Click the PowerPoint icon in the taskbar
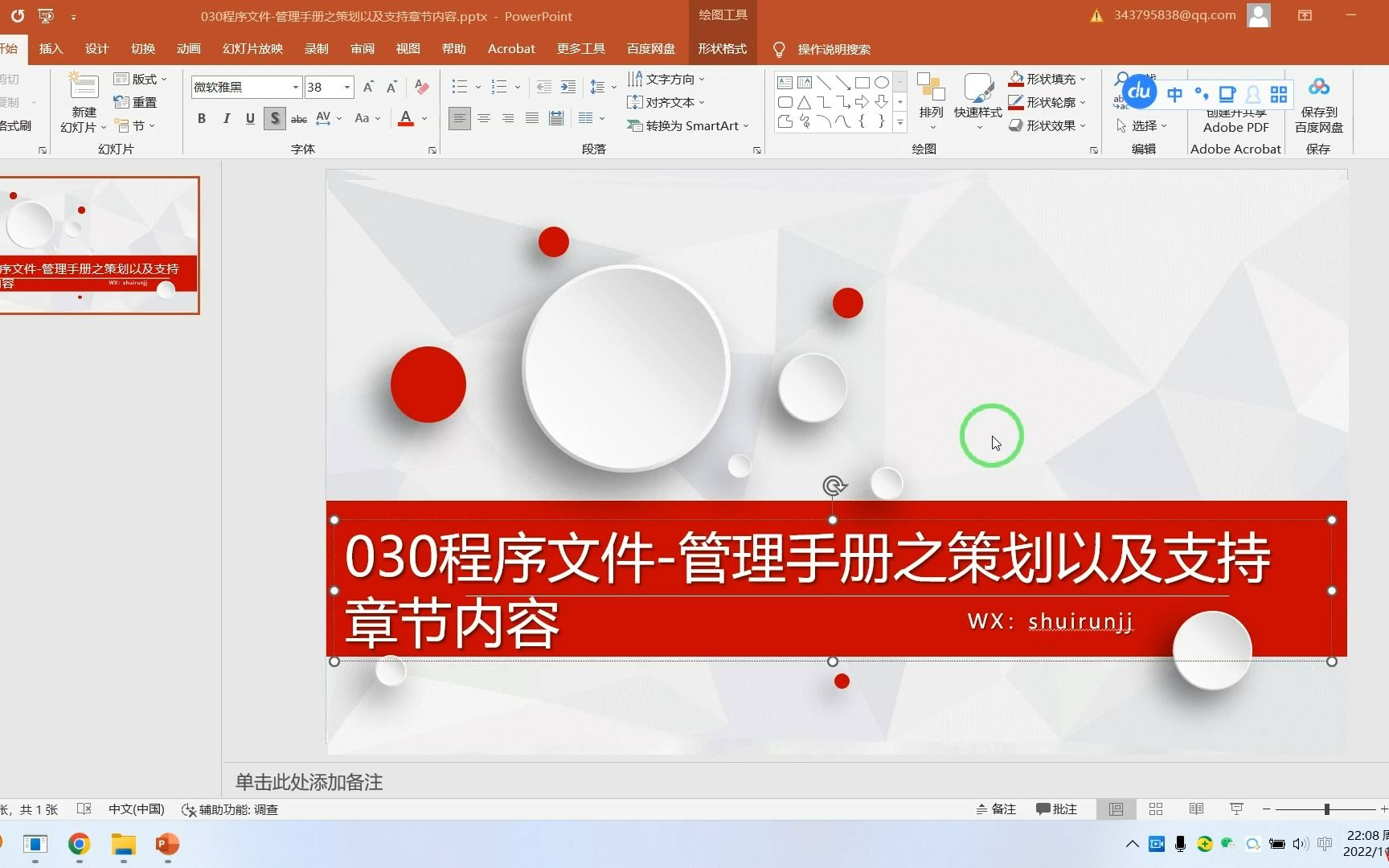The image size is (1389, 868). coord(167,844)
